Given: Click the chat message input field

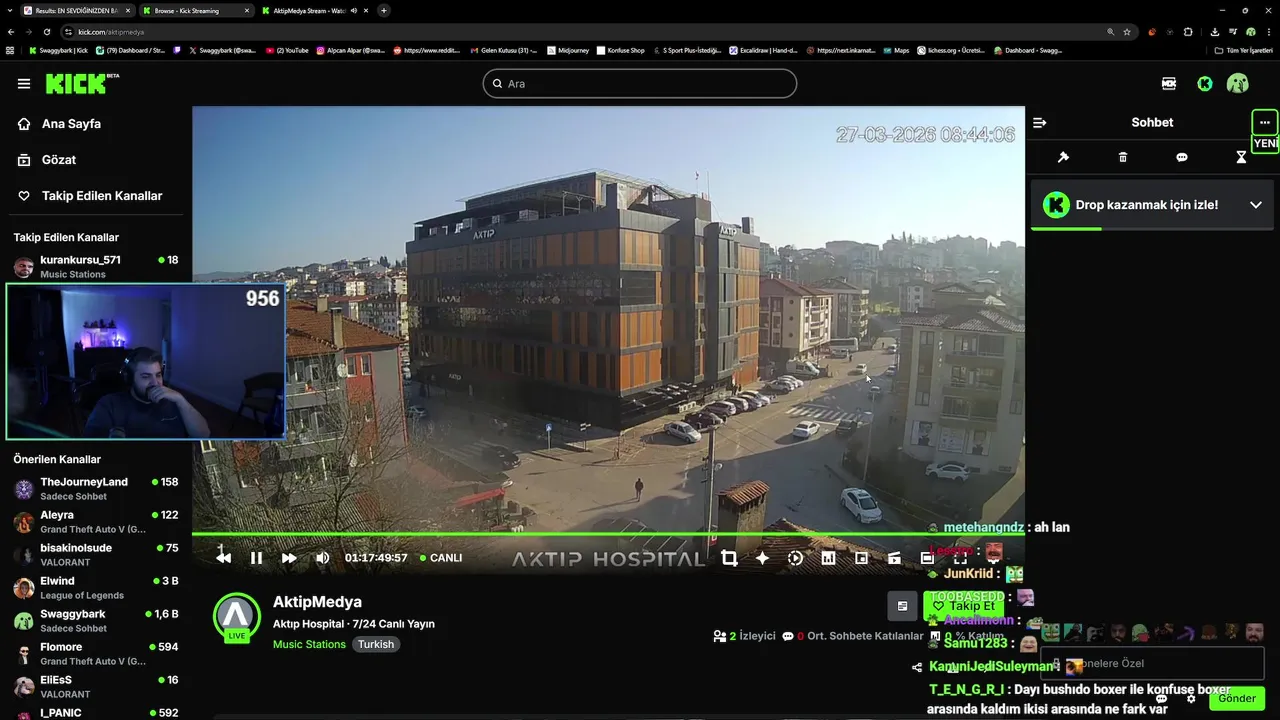Looking at the screenshot, I should tap(1152, 663).
